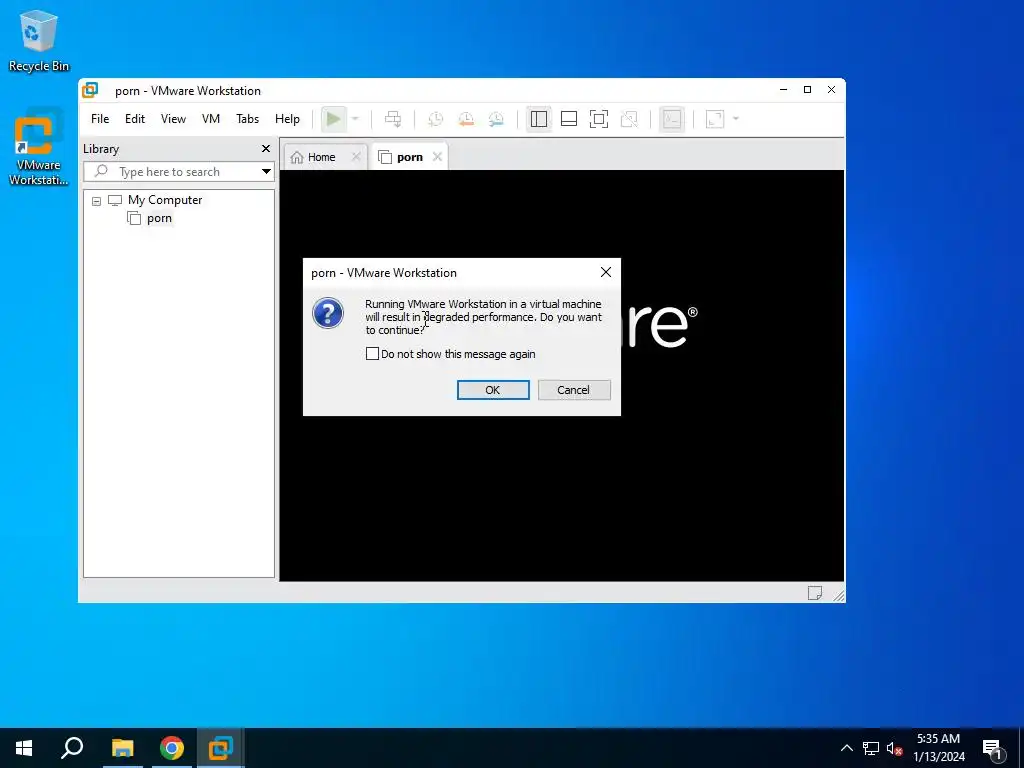Image resolution: width=1024 pixels, height=768 pixels.
Task: Show hidden system tray icons
Action: coord(846,748)
